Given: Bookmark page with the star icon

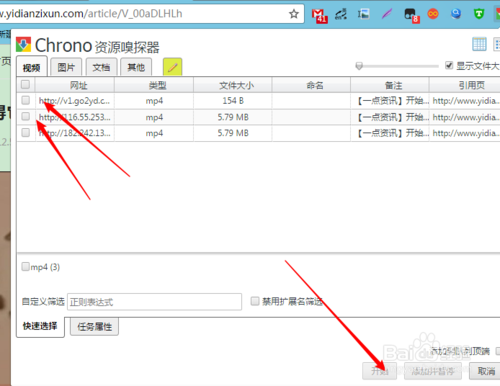Looking at the screenshot, I should coord(294,14).
